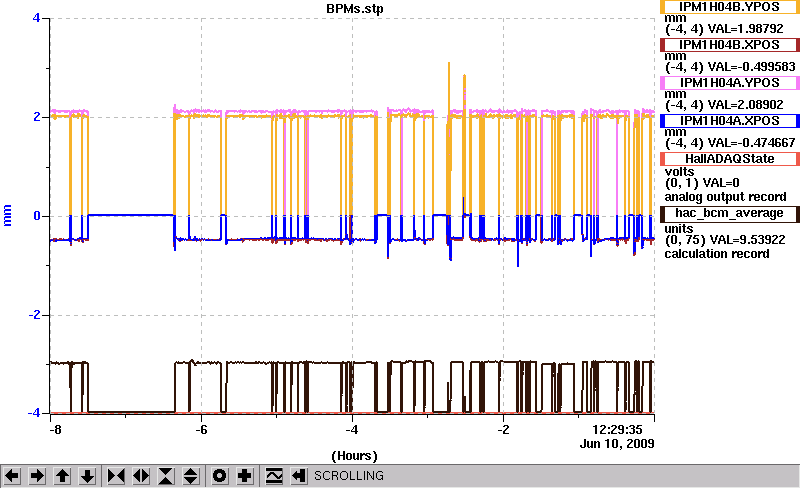Click the VAL=2.08902 reading
This screenshot has width=800, height=488.
(x=745, y=105)
